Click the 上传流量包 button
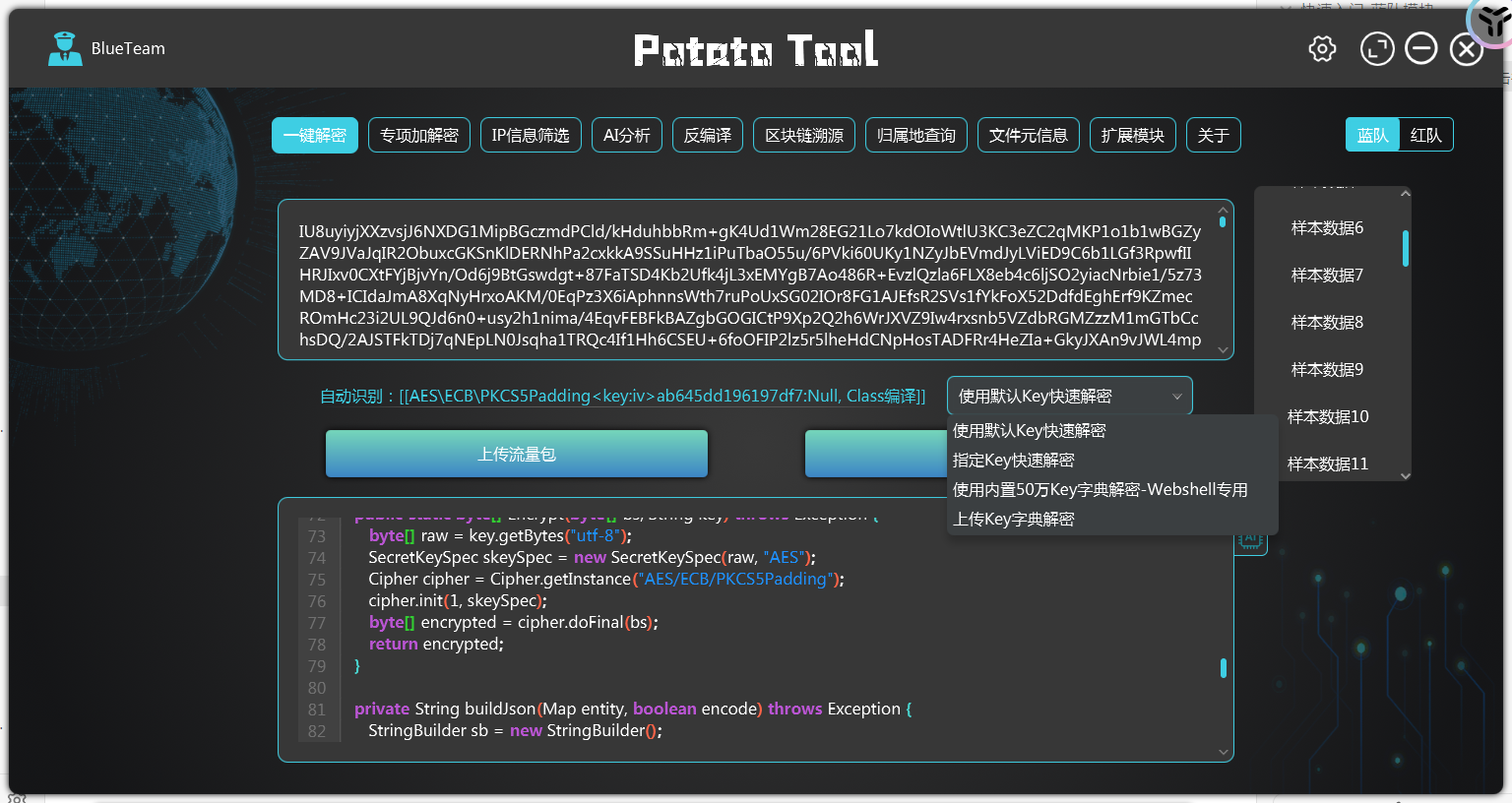This screenshot has height=803, width=1512. click(517, 454)
